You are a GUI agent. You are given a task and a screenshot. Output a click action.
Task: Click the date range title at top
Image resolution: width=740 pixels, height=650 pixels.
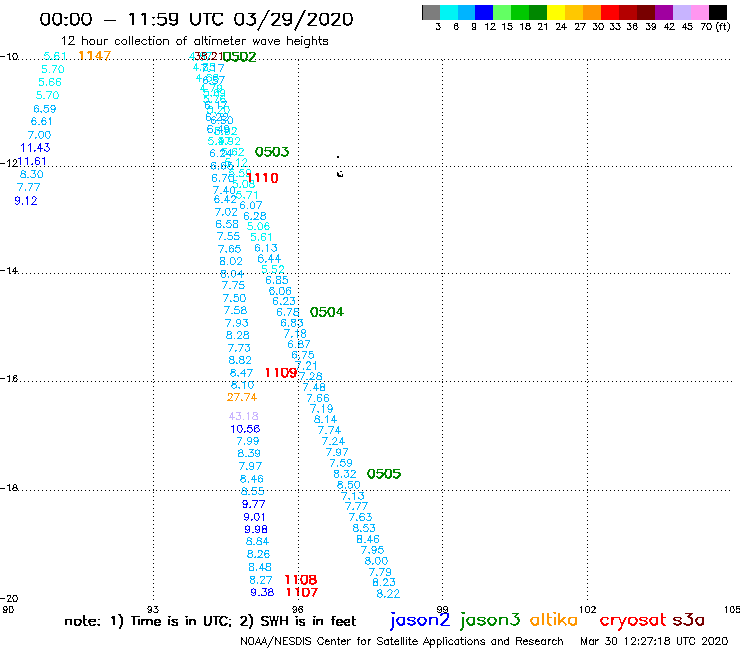(196, 19)
